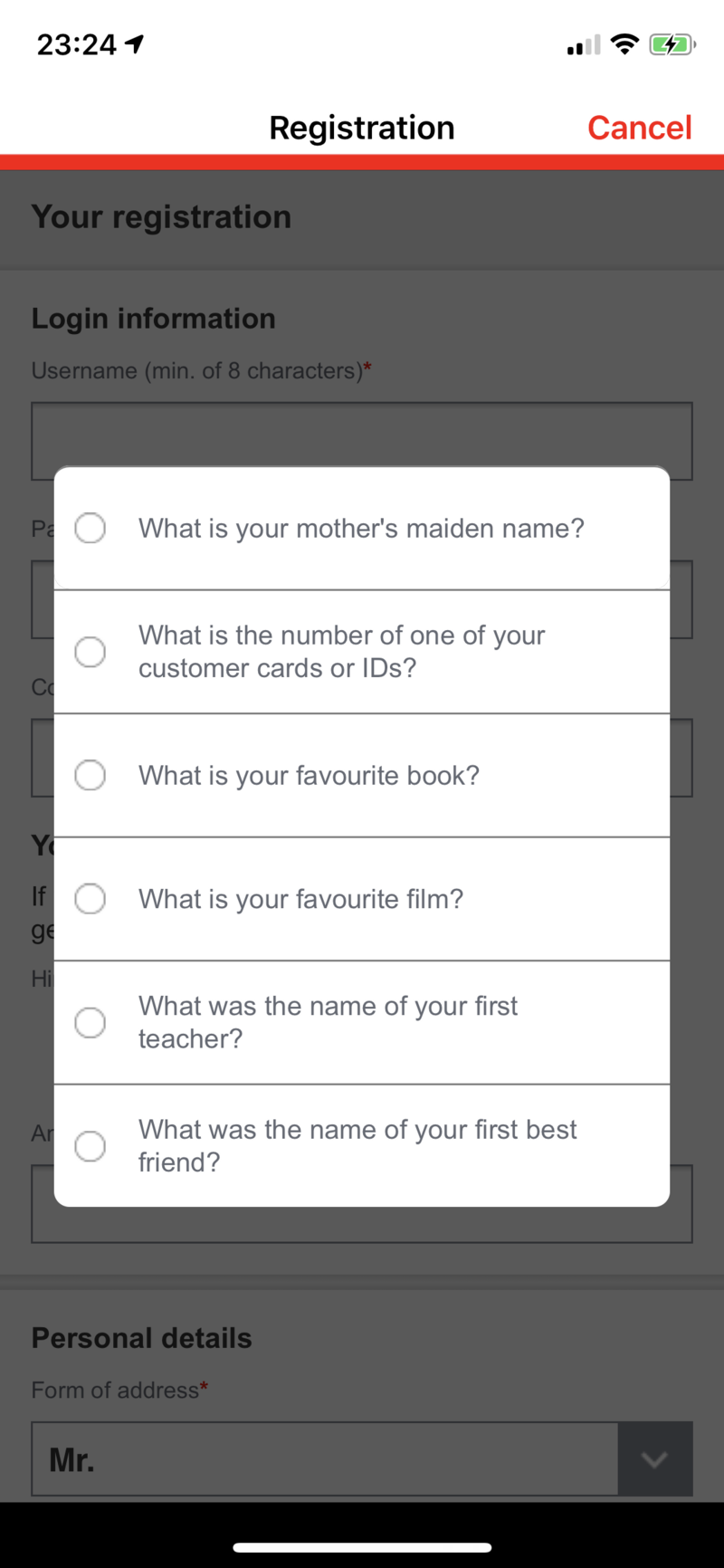Screen dimensions: 724x1568
Task: Choose "What is your favourite film?" option text
Action: click(300, 899)
